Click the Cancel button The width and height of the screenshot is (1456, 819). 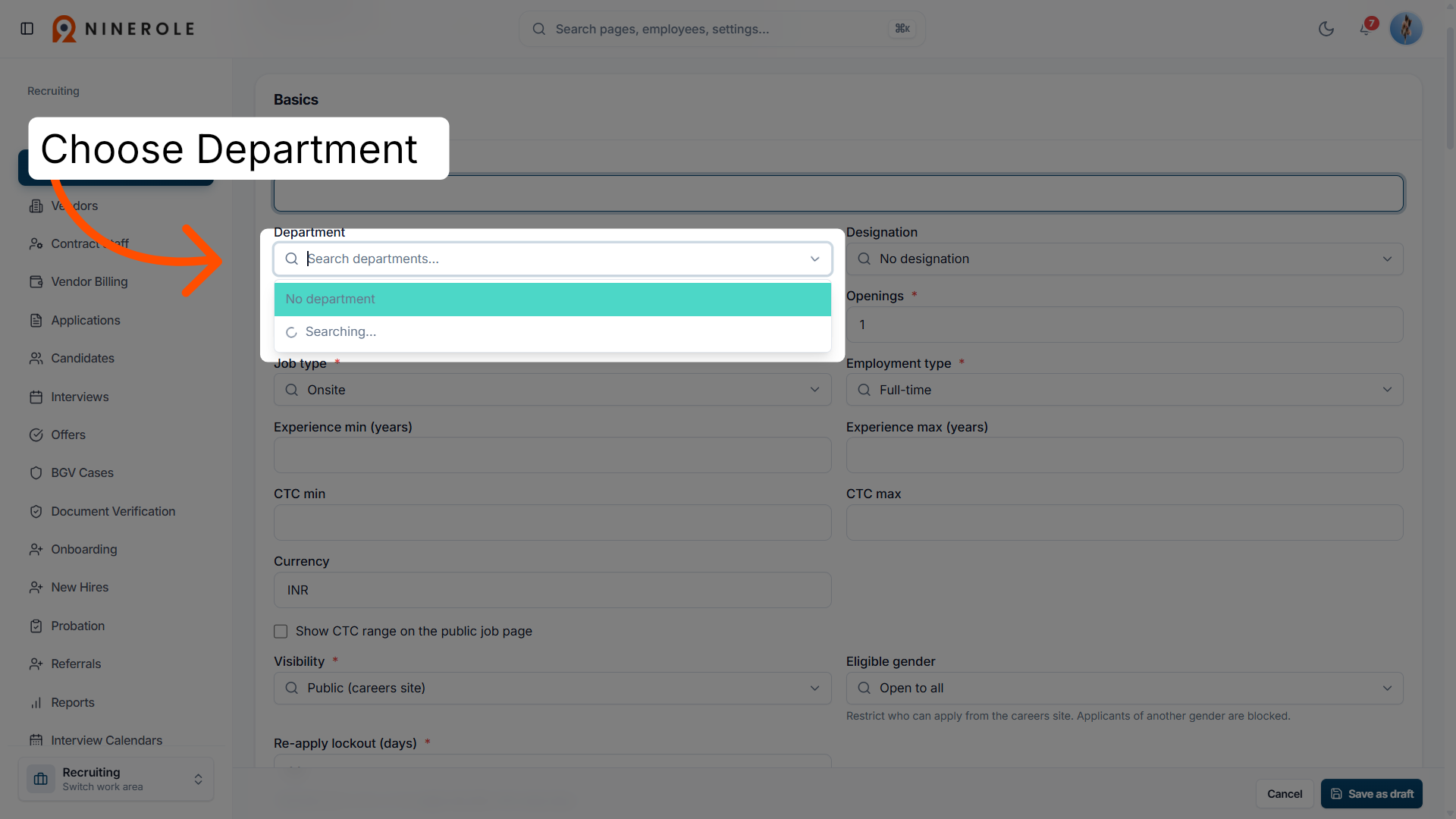[x=1285, y=794]
